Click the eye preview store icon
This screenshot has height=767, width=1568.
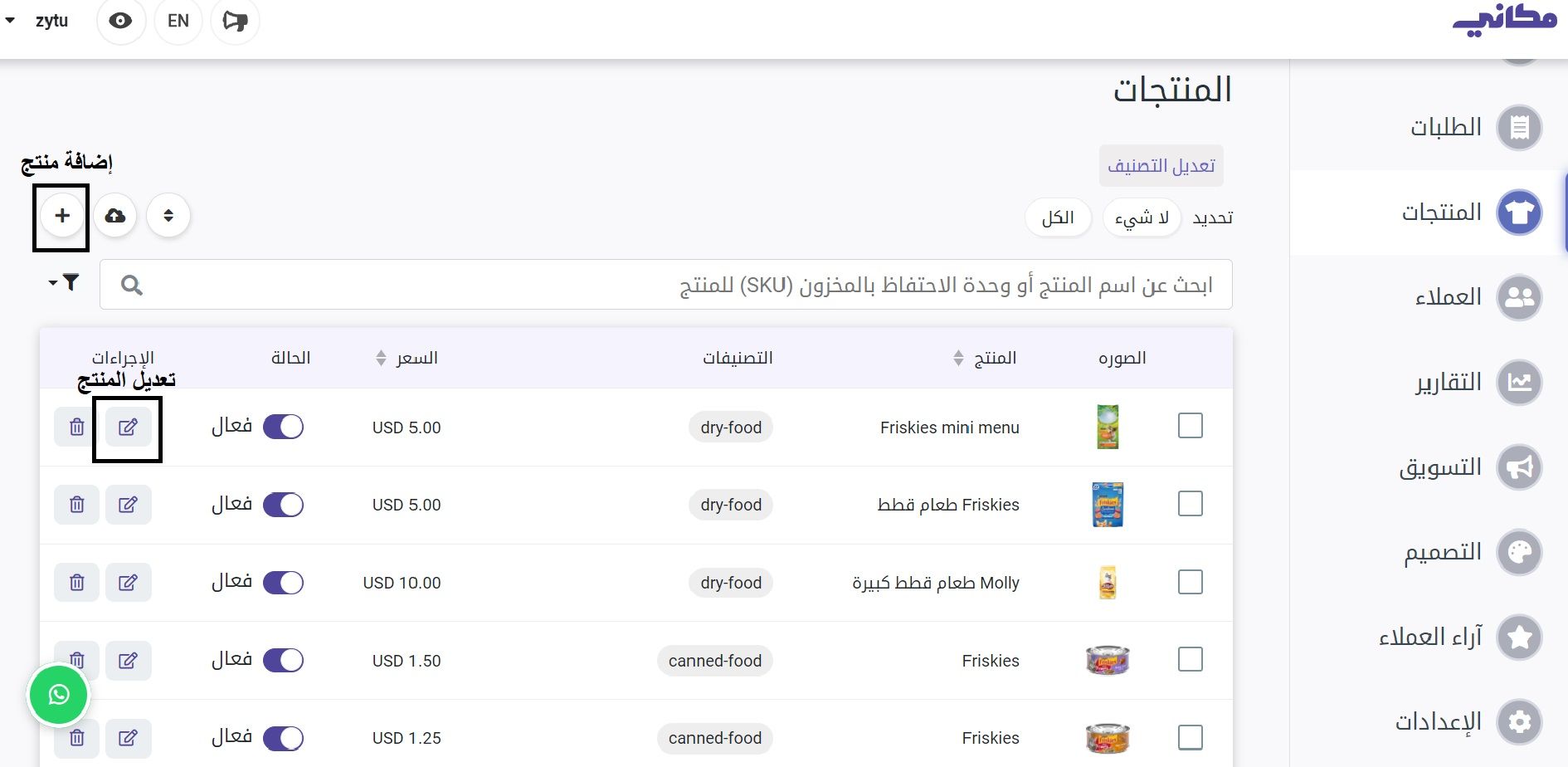pos(121,21)
